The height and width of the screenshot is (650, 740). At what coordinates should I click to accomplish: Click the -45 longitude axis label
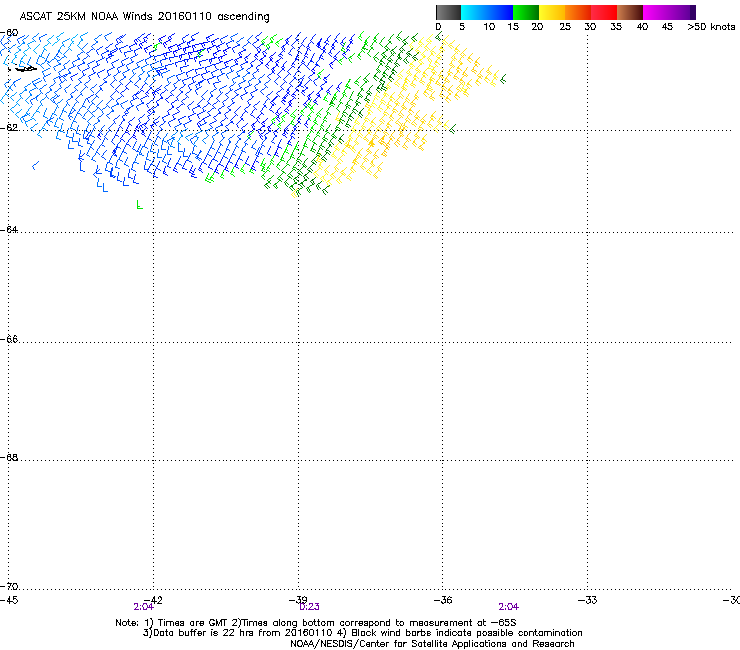tap(9, 600)
